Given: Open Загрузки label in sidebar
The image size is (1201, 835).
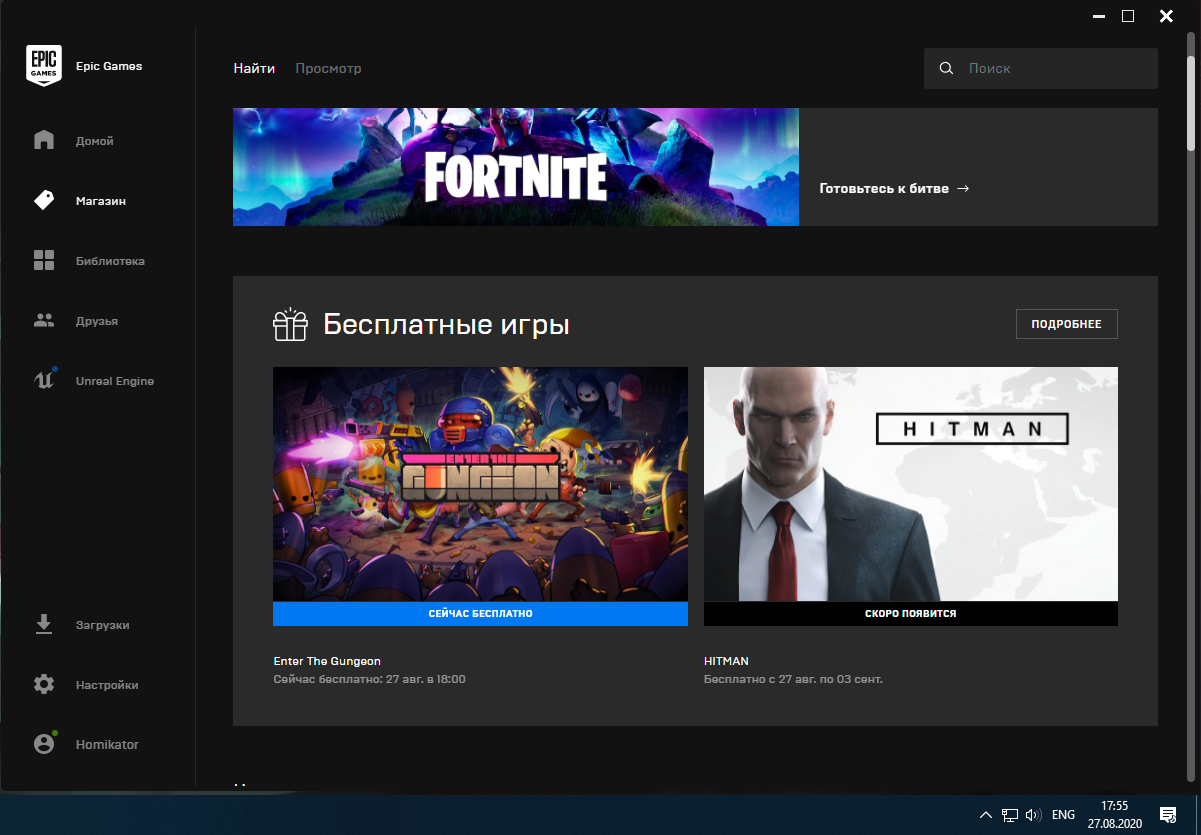Looking at the screenshot, I should point(103,625).
